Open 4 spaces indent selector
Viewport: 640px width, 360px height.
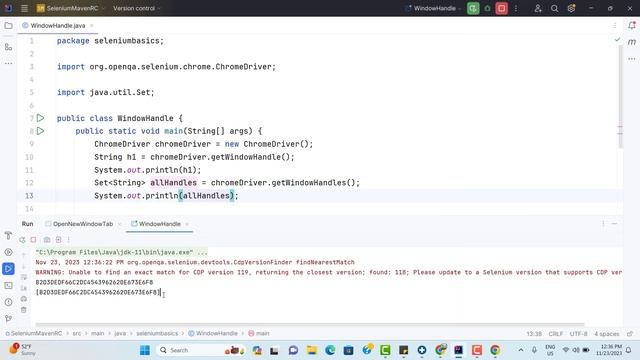[607, 334]
